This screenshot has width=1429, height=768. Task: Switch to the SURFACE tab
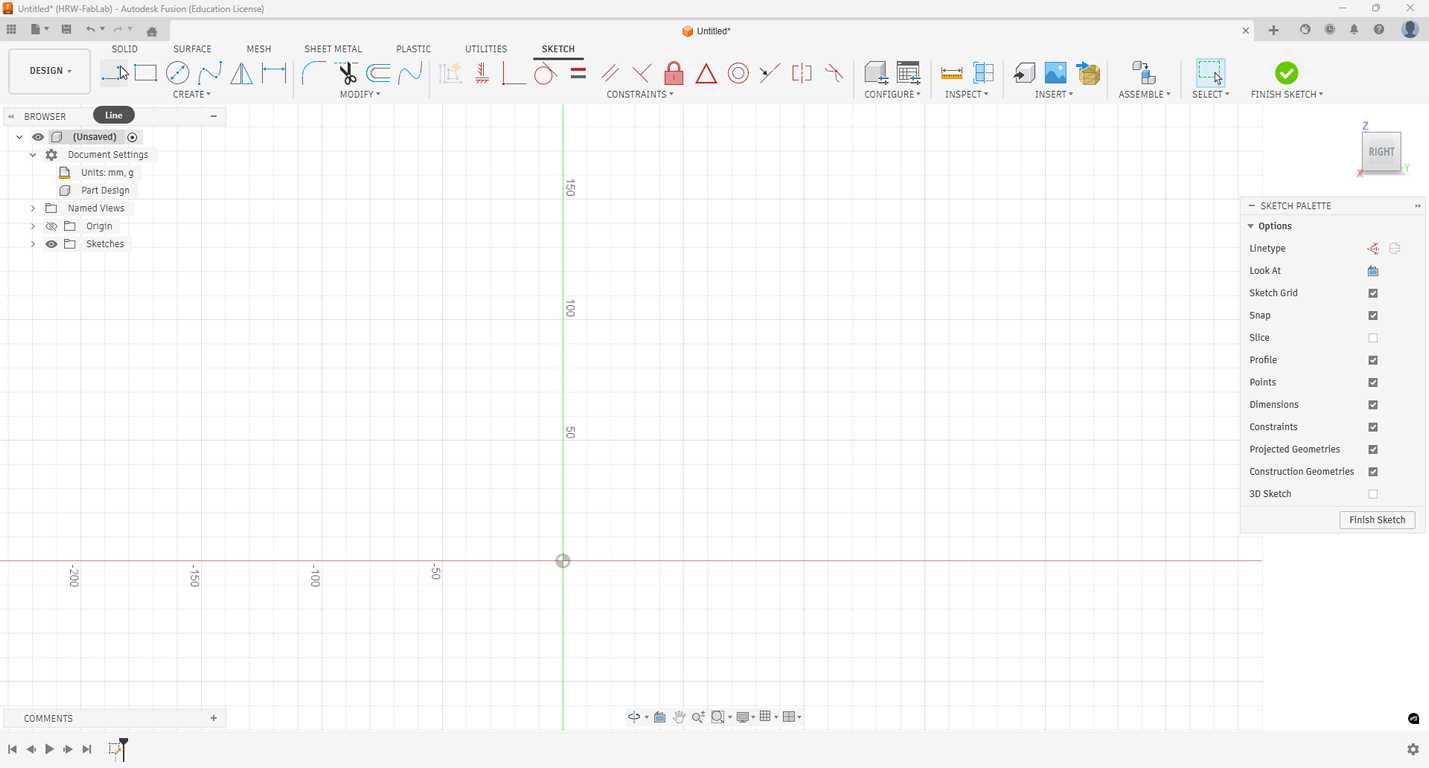192,49
